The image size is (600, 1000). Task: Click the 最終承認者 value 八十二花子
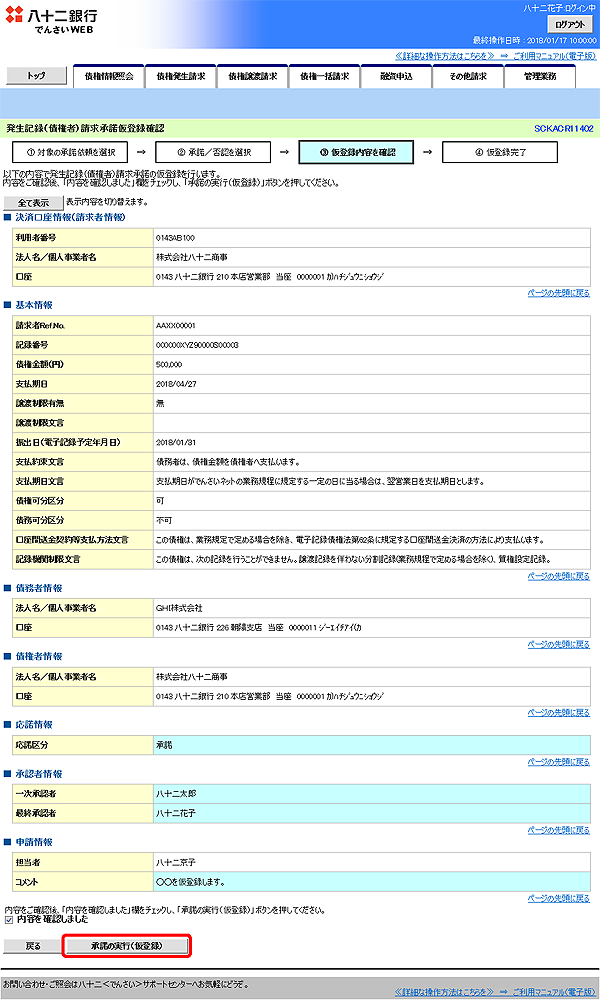[176, 813]
